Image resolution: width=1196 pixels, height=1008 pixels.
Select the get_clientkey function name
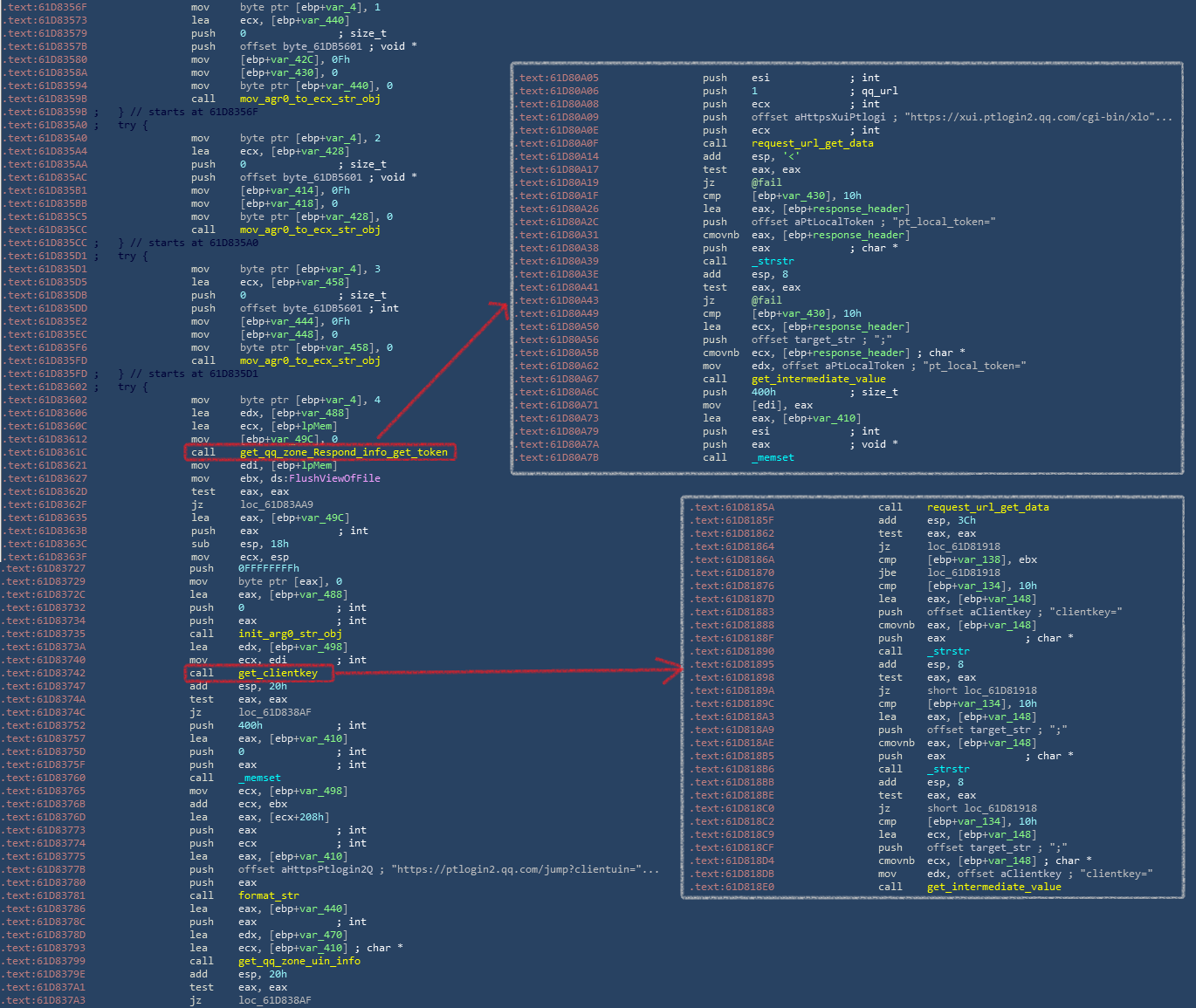coord(278,673)
